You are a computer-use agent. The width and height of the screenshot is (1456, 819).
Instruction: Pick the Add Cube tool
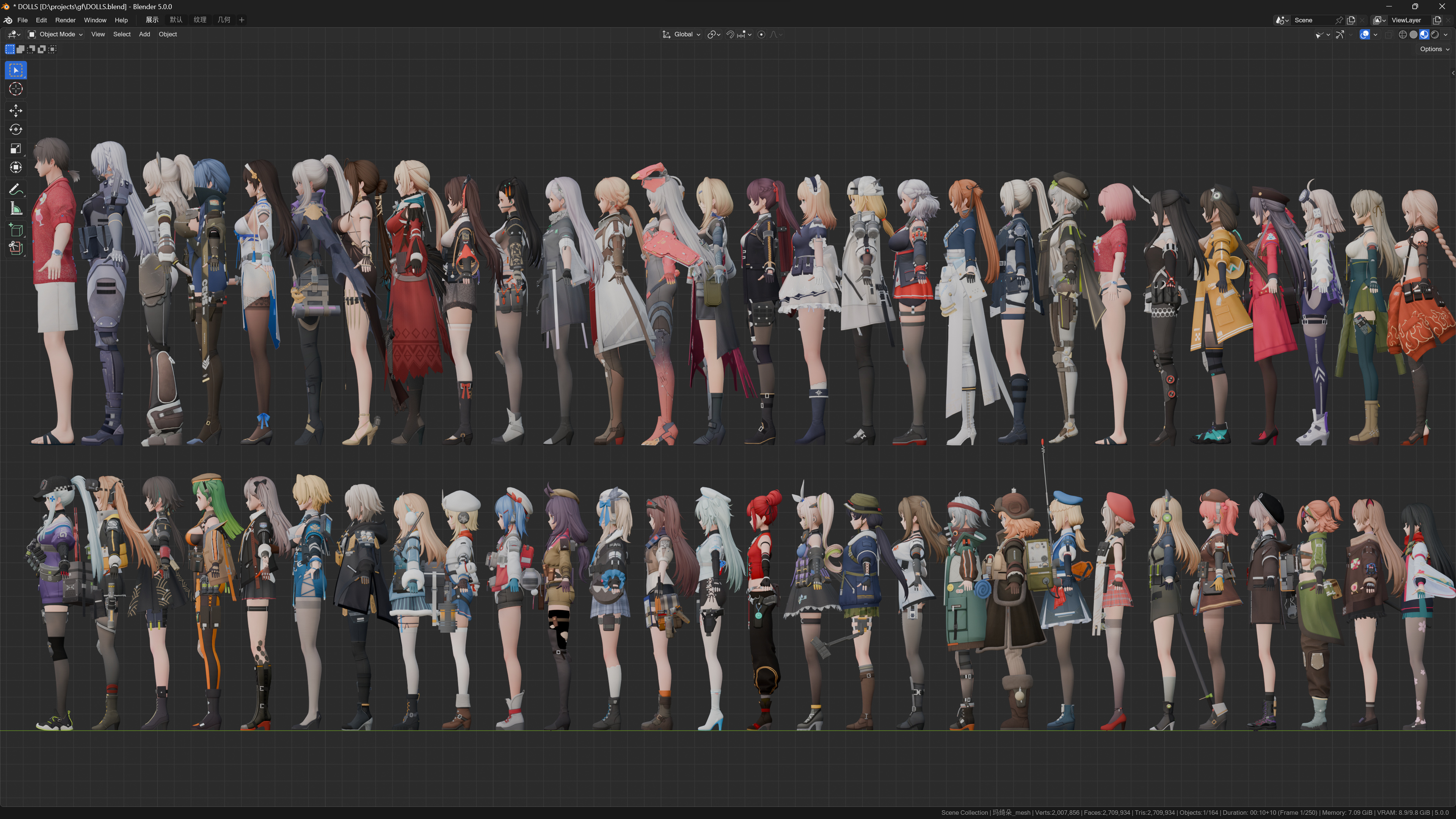tap(16, 229)
